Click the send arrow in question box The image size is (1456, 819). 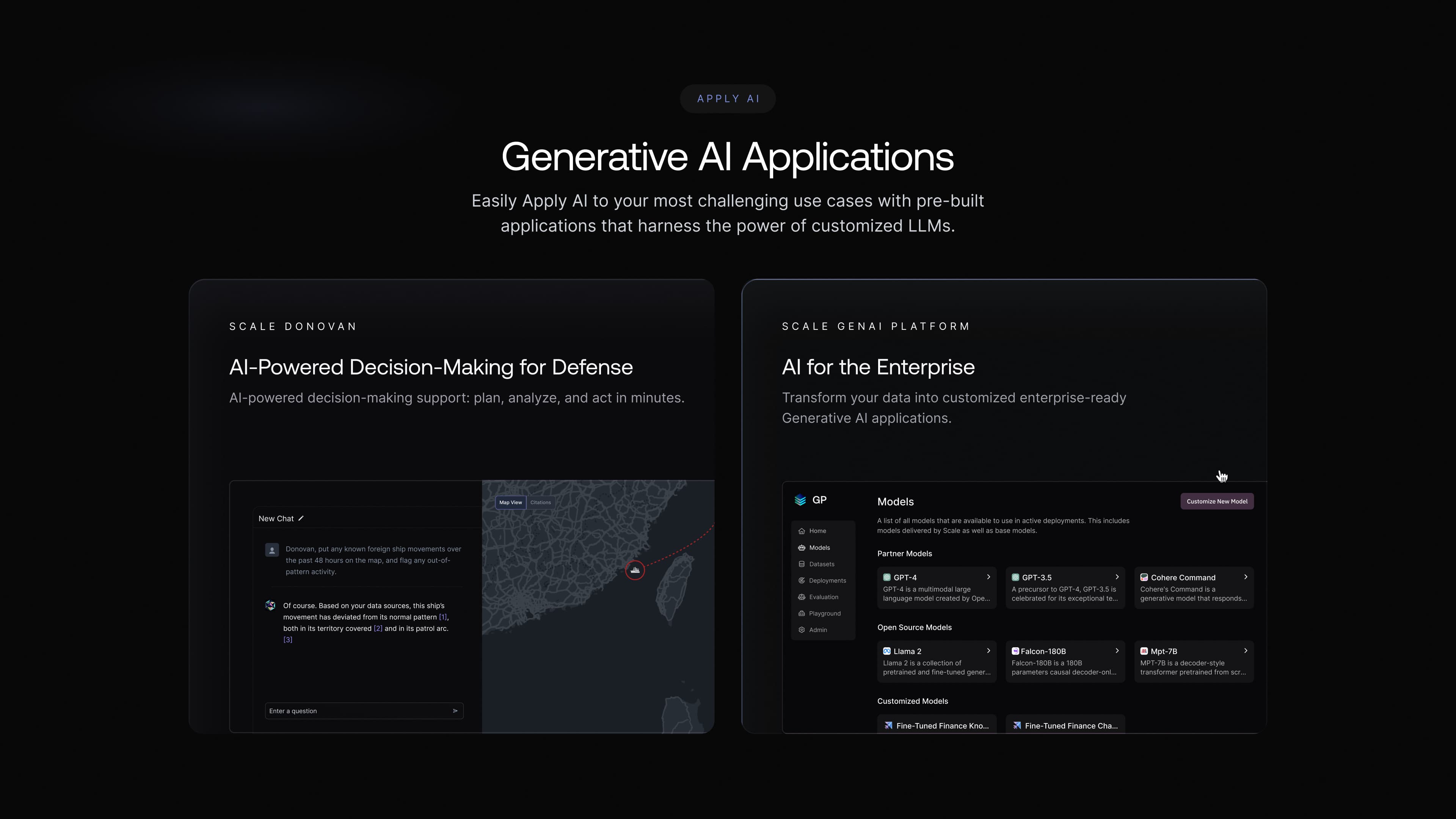coord(455,711)
